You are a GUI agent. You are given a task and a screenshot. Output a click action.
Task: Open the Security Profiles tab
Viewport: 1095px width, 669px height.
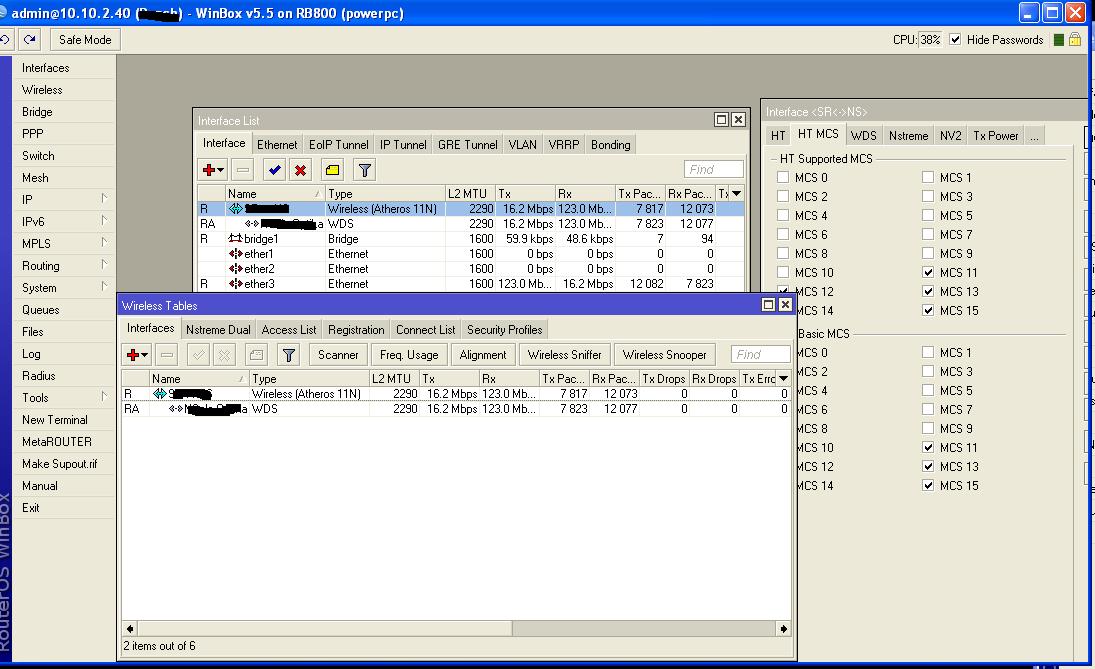pos(504,330)
